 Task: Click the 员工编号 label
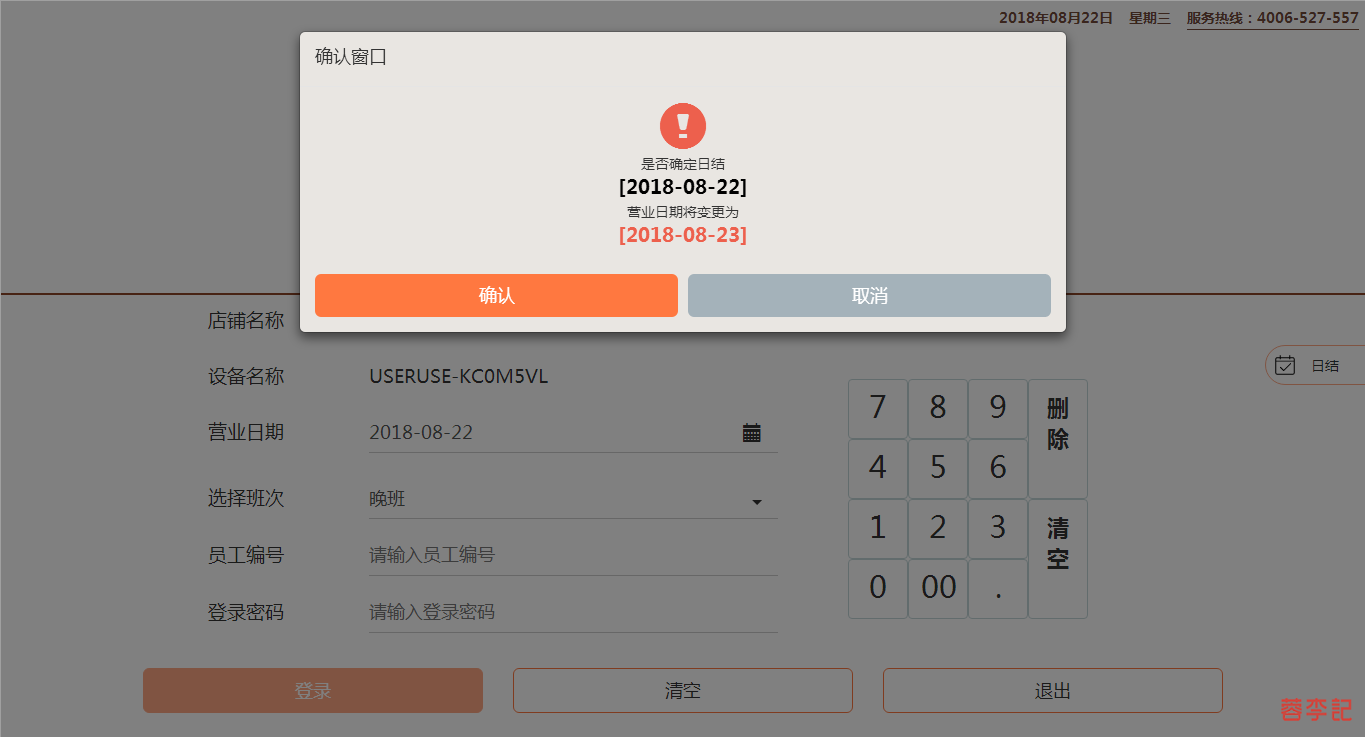[x=246, y=555]
